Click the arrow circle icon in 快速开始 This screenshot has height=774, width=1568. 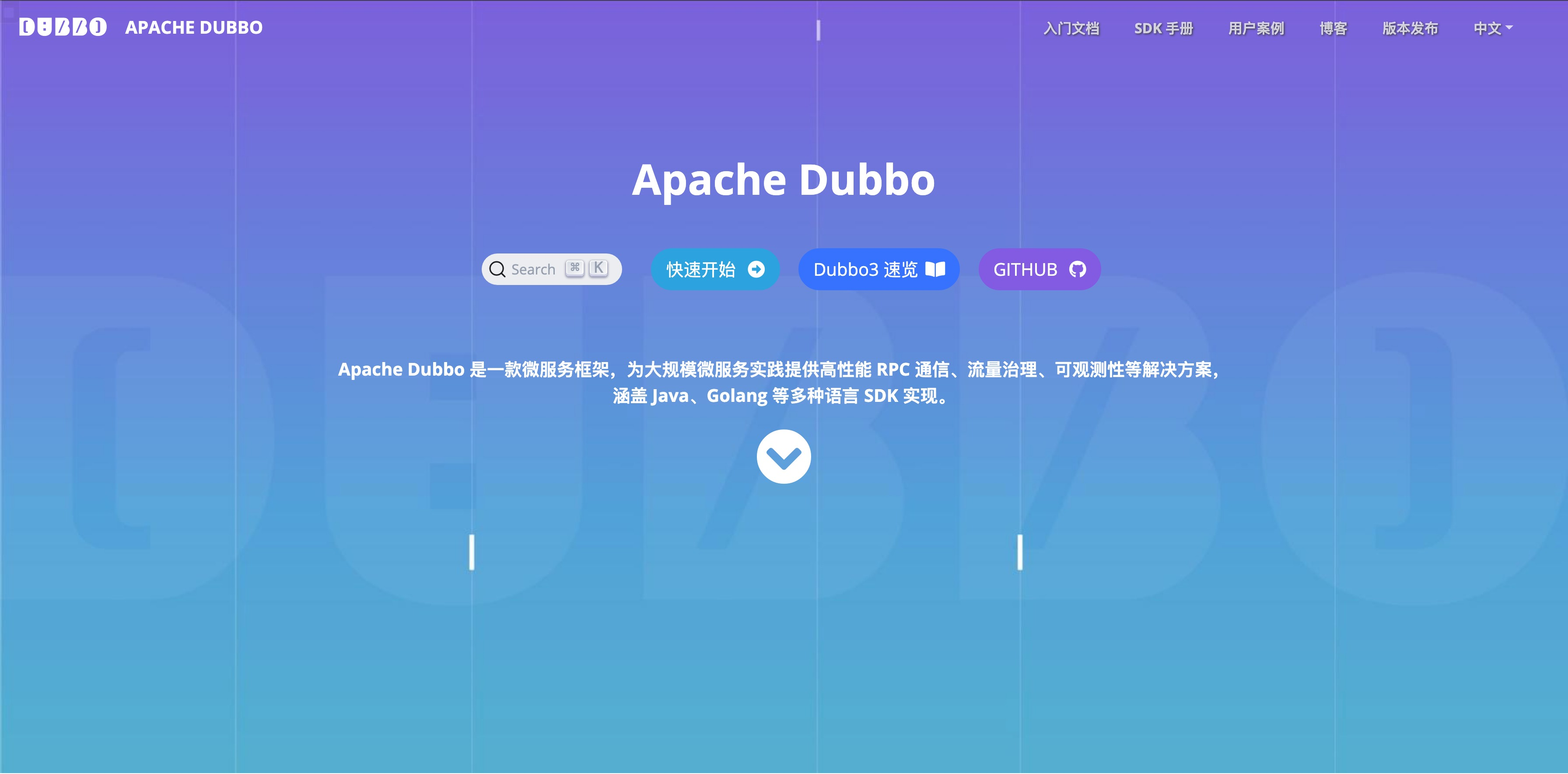(756, 269)
